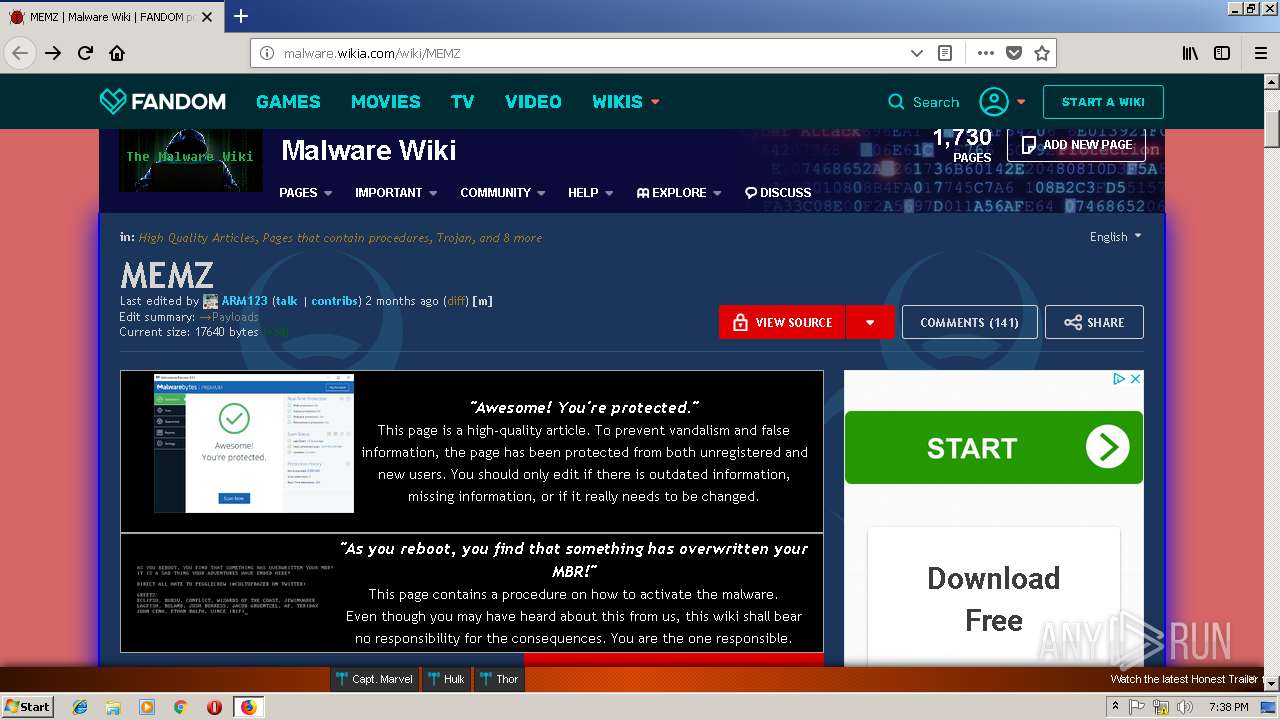
Task: Click the 'and 8 more' categories link
Action: 510,238
